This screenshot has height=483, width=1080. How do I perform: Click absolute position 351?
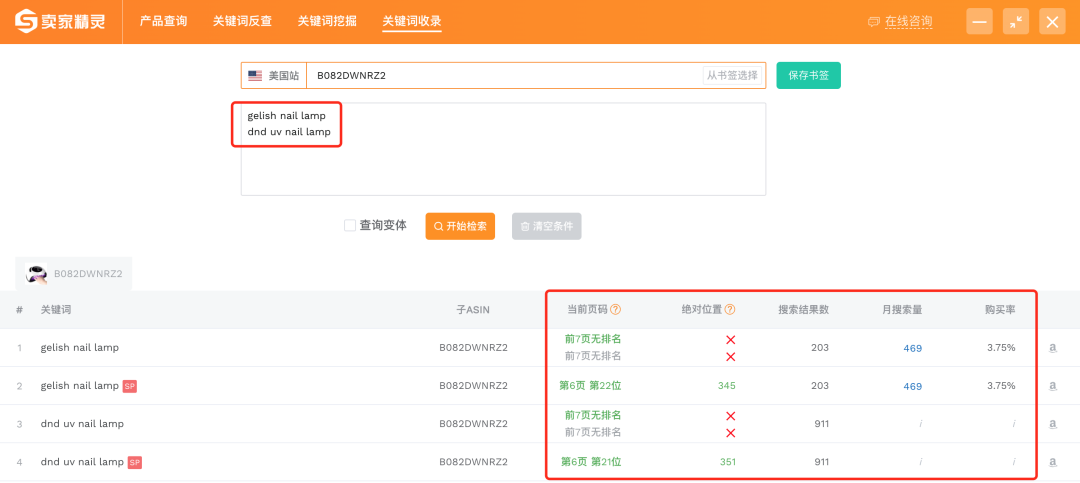[727, 462]
